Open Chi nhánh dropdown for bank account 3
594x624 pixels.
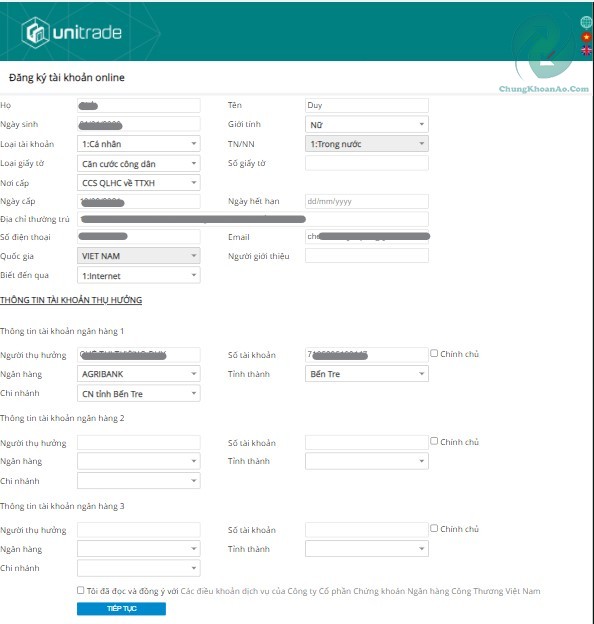139,568
